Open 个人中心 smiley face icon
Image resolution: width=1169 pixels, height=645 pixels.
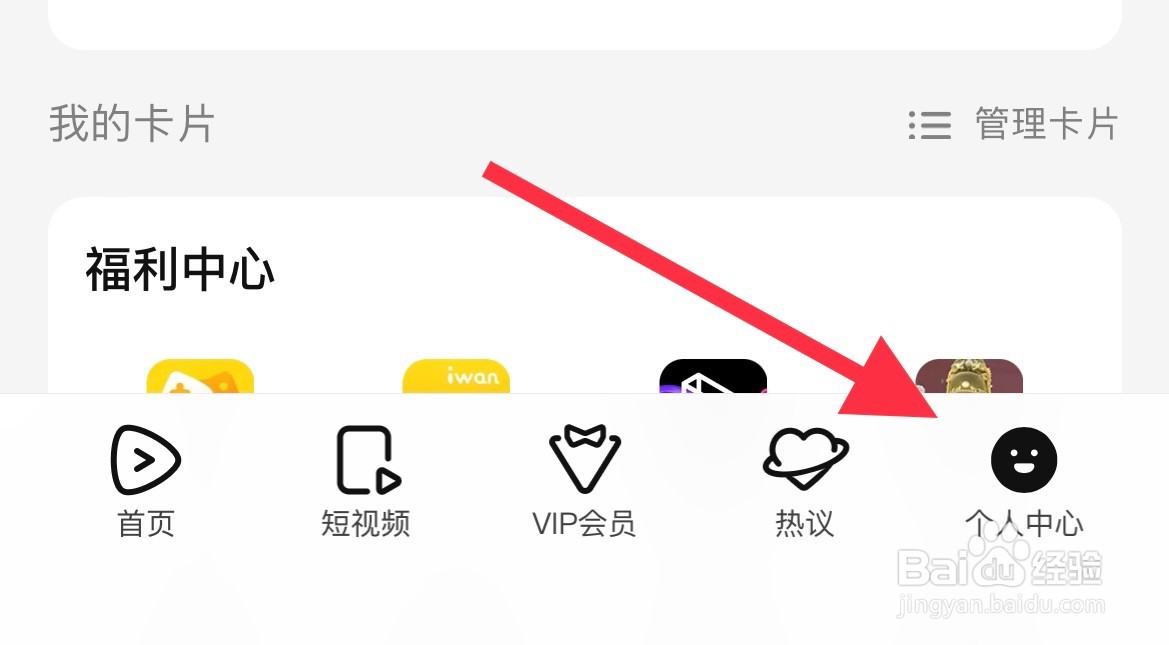tap(1024, 459)
